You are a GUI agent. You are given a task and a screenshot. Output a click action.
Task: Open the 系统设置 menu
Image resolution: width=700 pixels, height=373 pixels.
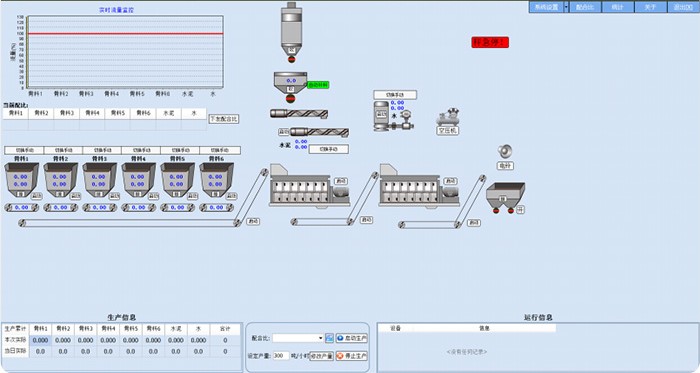click(x=546, y=7)
